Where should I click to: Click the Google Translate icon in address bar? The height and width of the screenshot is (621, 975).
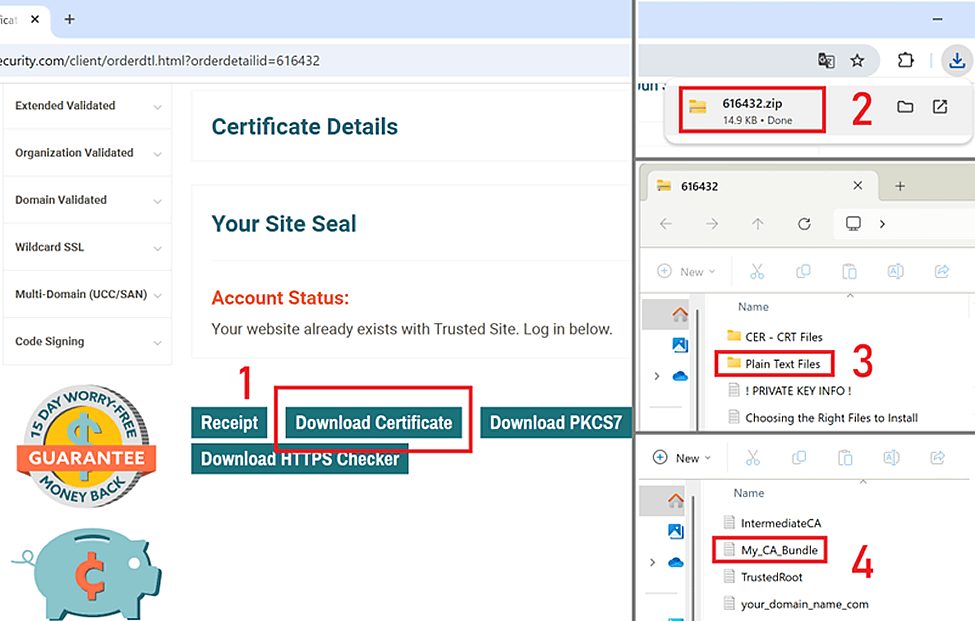827,60
